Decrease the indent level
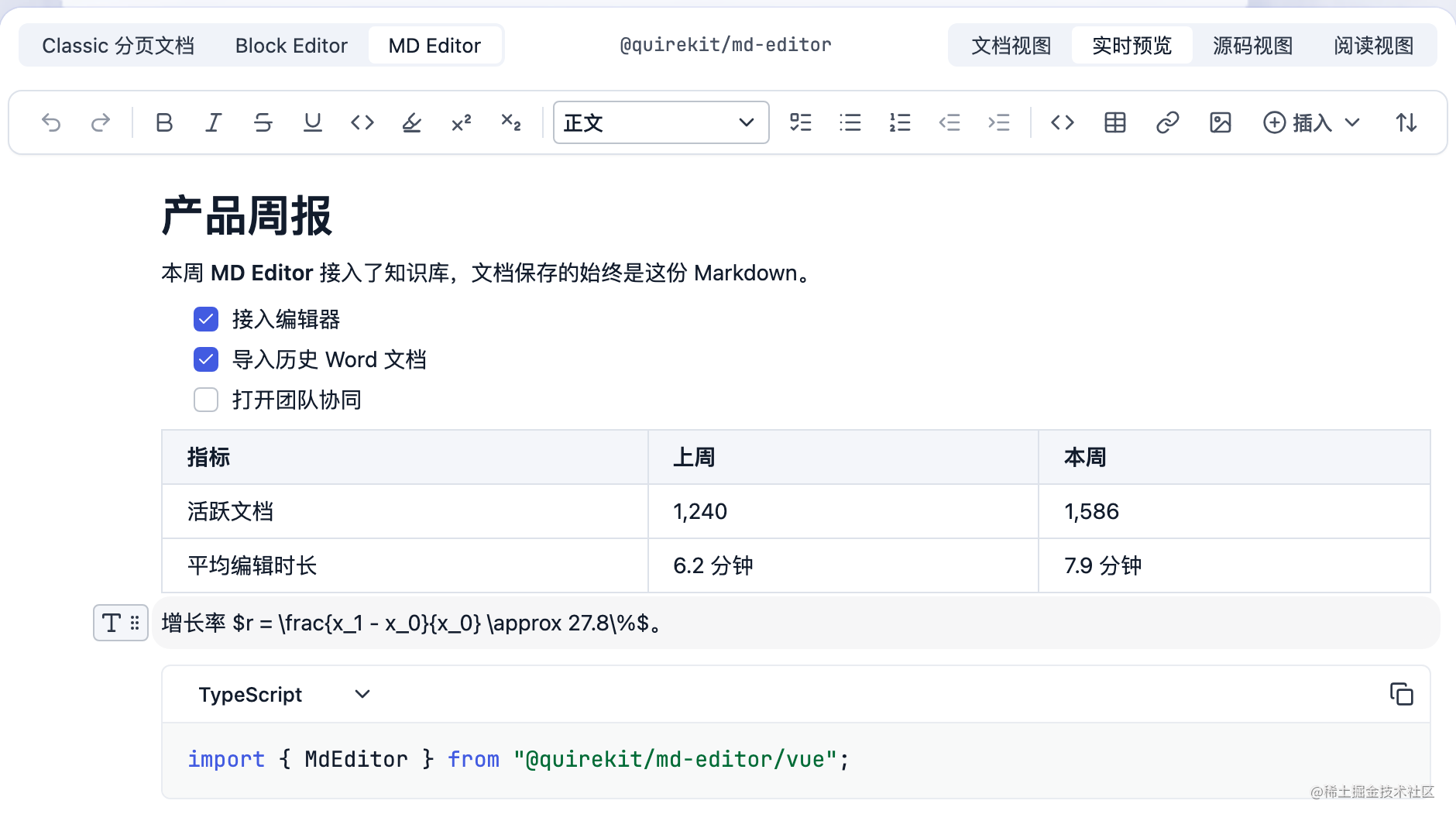1456x821 pixels. 949,122
